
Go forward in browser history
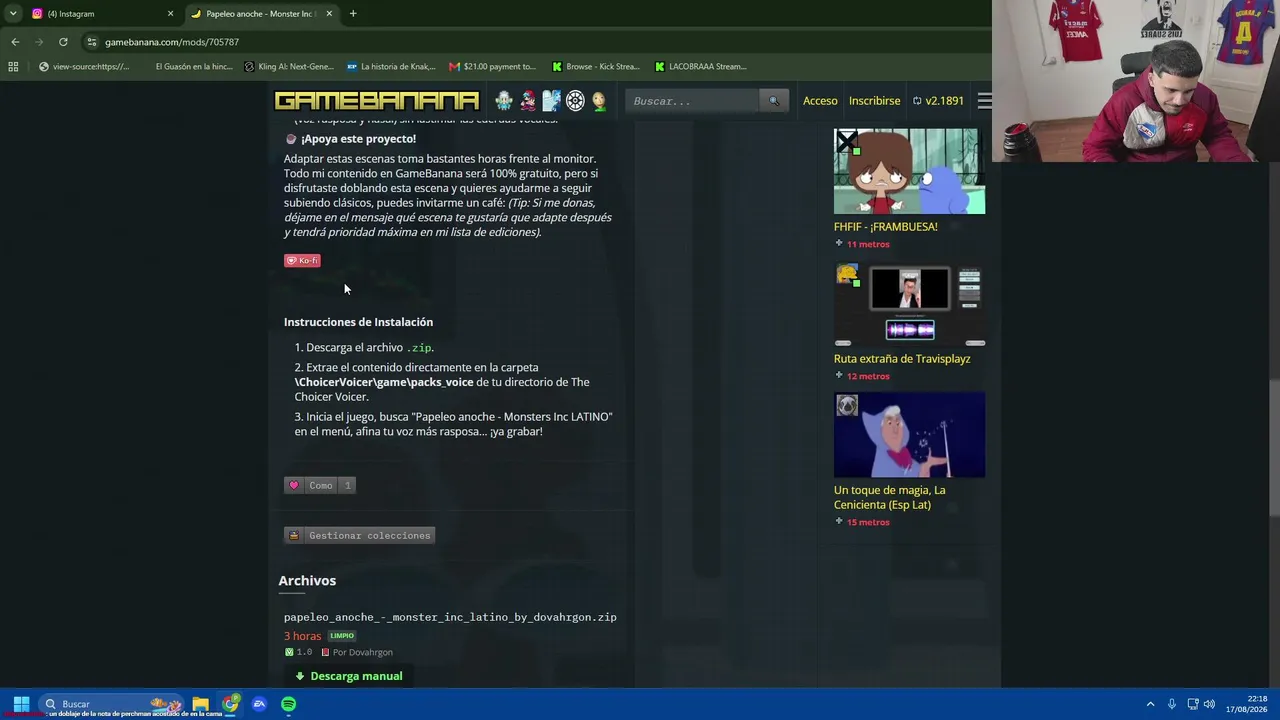pos(39,42)
